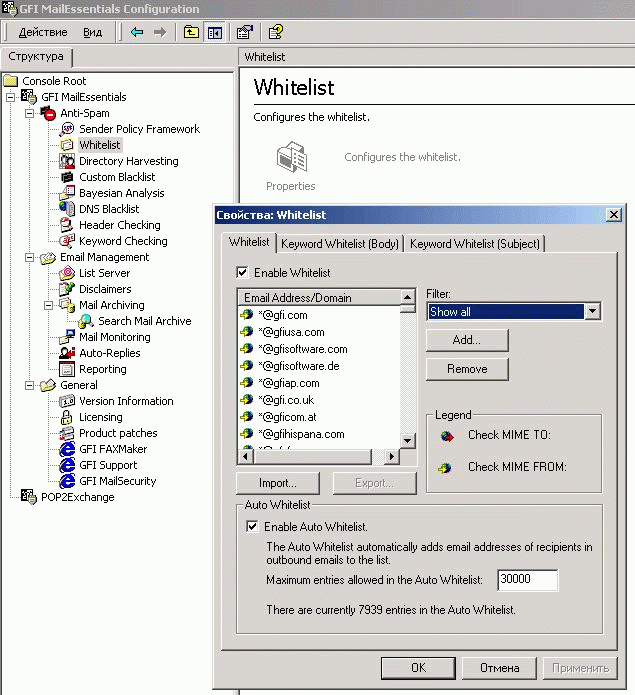The height and width of the screenshot is (695, 635).
Task: Select the GFI Support tree item
Action: [x=108, y=465]
